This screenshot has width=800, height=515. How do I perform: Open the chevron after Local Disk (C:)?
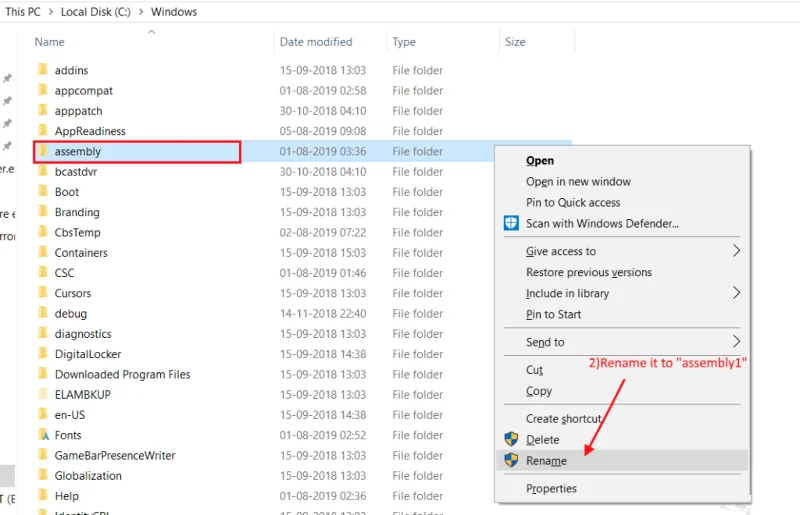[141, 12]
